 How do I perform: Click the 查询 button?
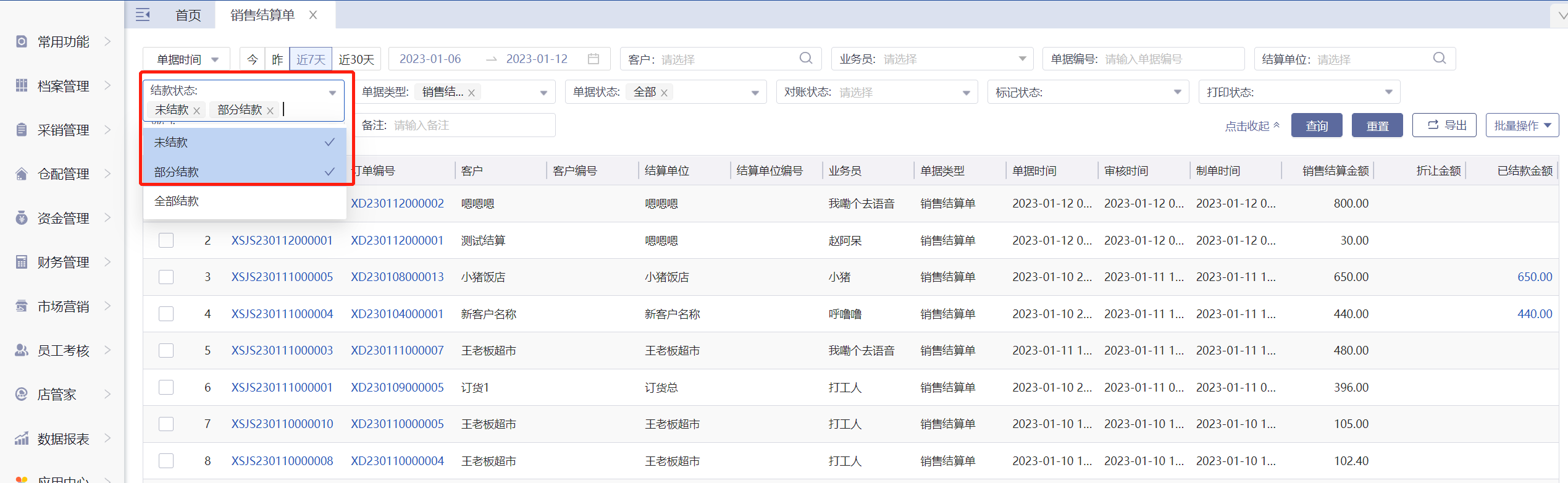1316,125
